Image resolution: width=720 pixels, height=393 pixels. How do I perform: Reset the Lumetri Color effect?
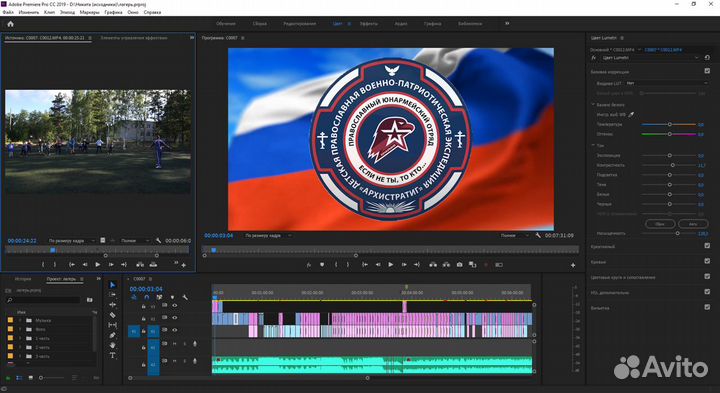(x=707, y=58)
